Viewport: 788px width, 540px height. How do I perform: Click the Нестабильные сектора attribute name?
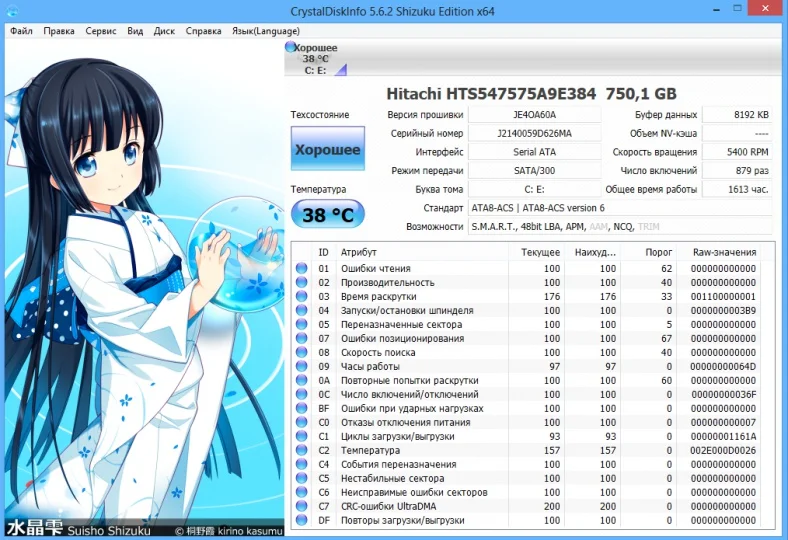tap(392, 478)
